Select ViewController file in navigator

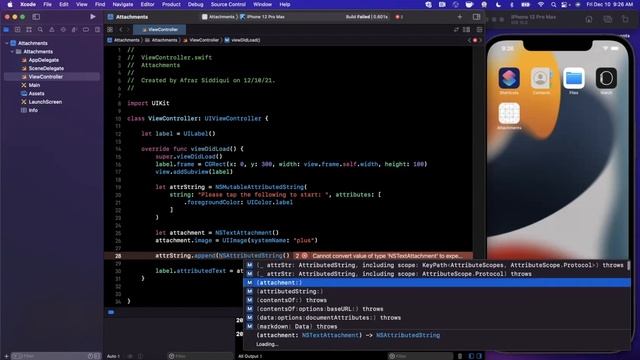coord(45,77)
